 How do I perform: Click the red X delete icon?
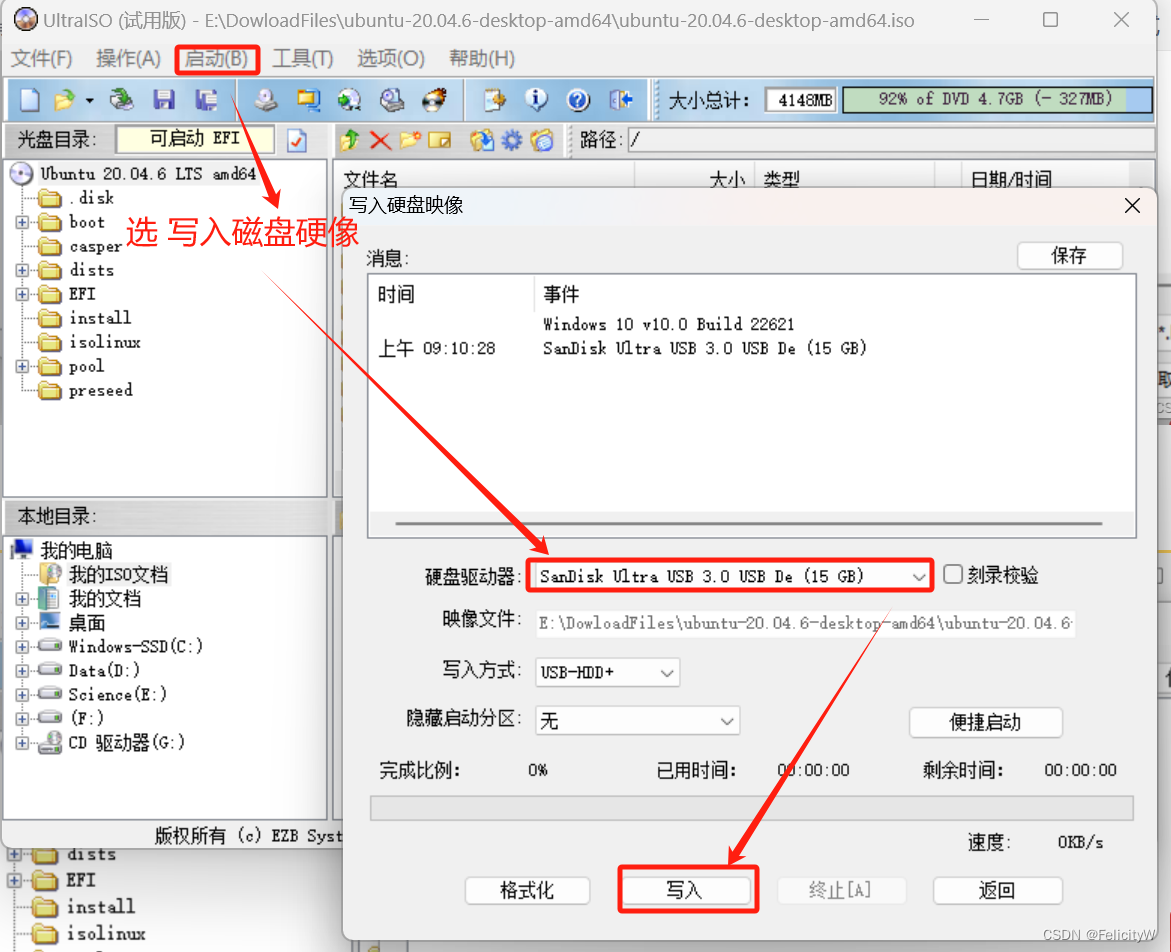tap(380, 140)
